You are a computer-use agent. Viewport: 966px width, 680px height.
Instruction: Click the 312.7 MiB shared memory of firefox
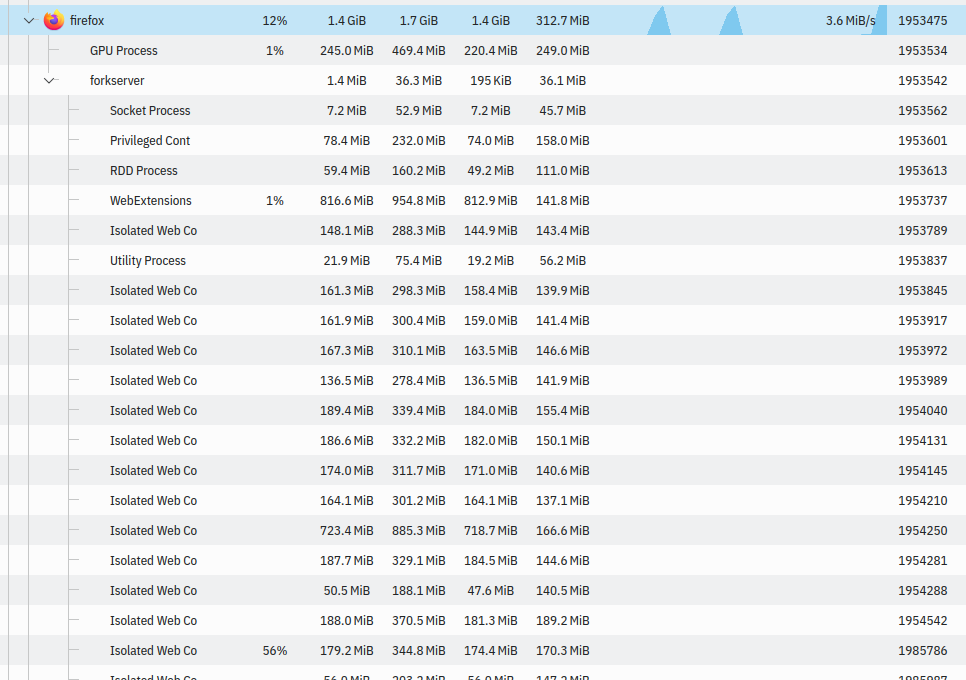pos(562,20)
